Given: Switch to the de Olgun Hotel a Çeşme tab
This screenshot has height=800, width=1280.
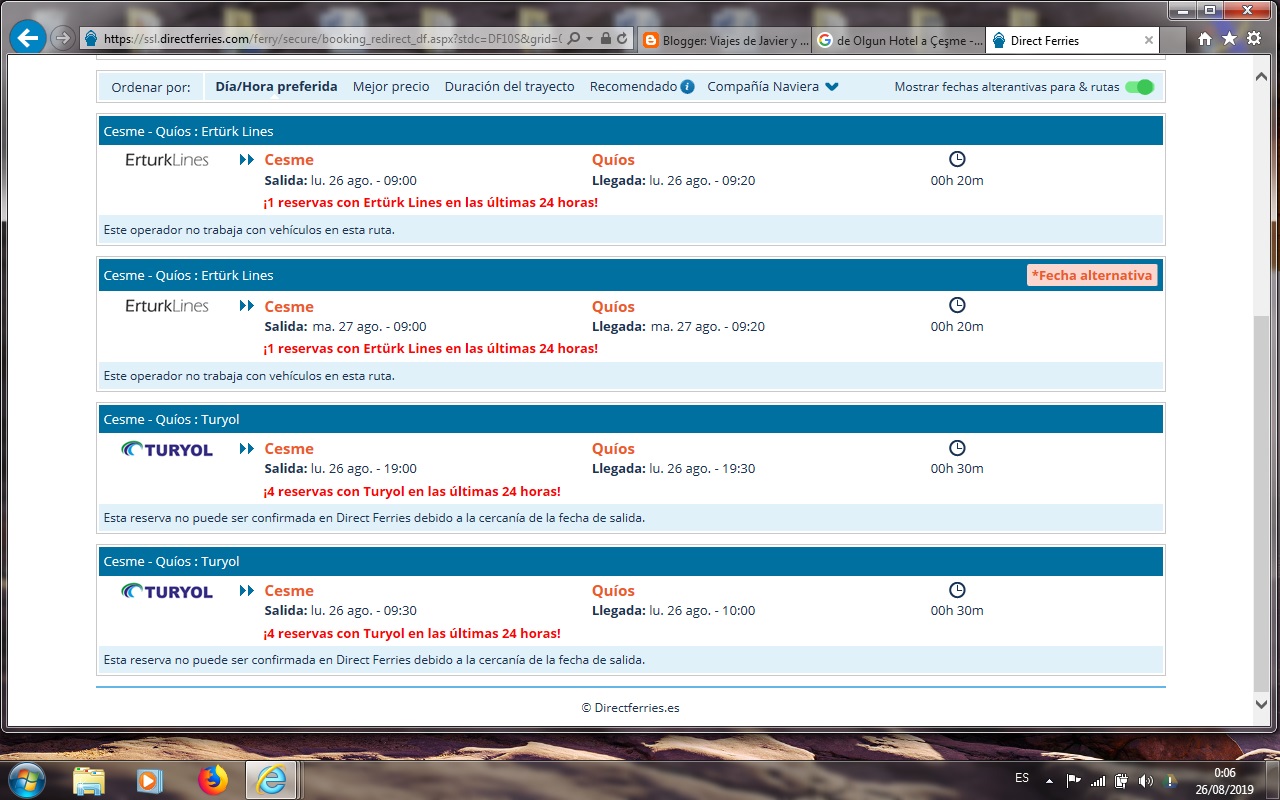Looking at the screenshot, I should click(x=898, y=40).
